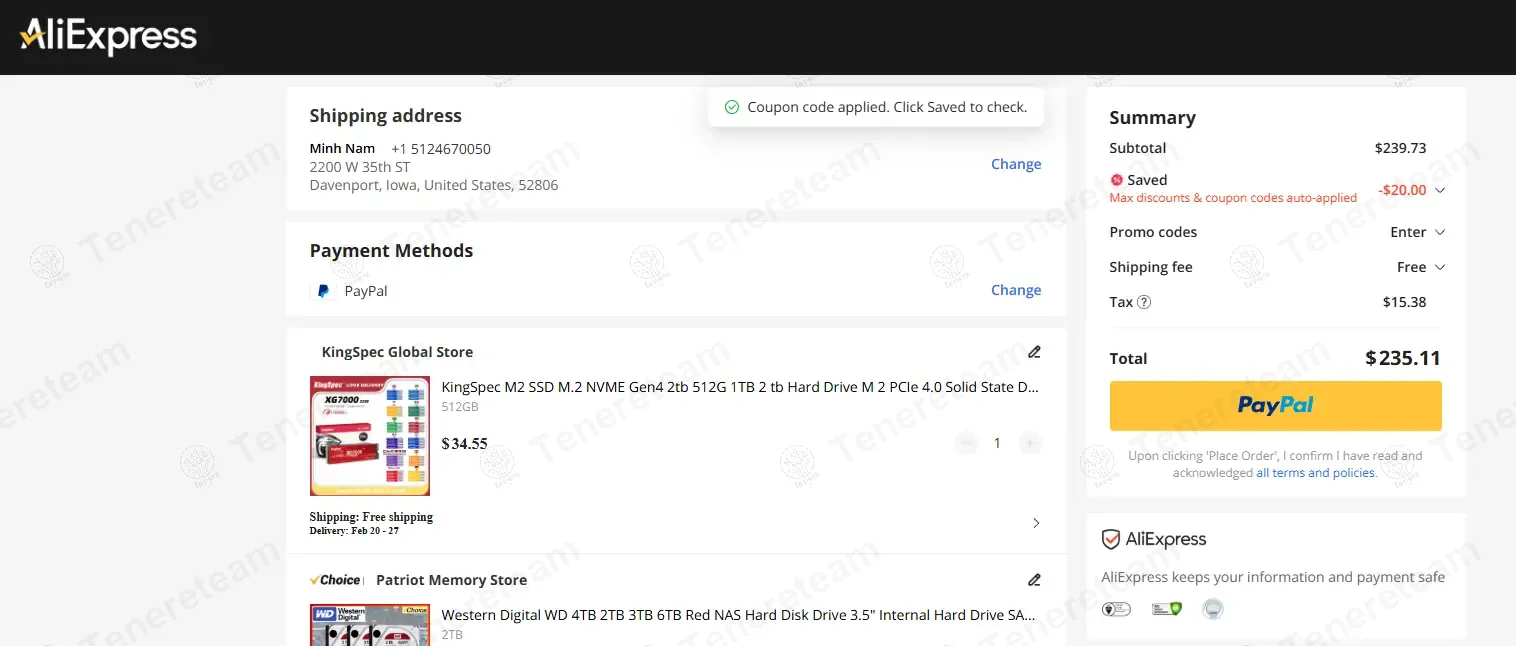This screenshot has height=646, width=1516.
Task: Increase KingSpec SSD quantity with the plus button
Action: [1029, 443]
